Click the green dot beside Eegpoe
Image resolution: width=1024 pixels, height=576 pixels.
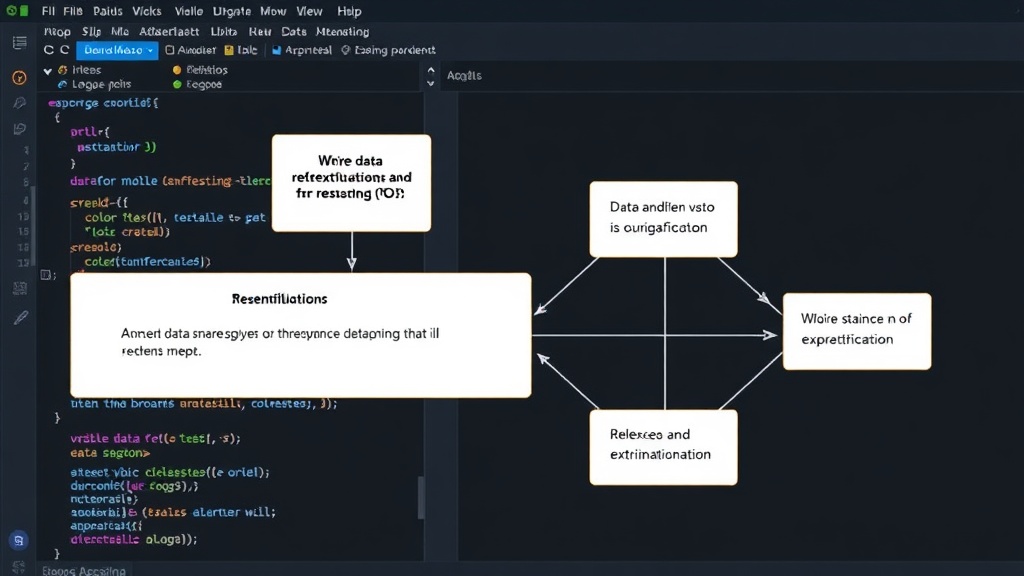click(x=176, y=84)
